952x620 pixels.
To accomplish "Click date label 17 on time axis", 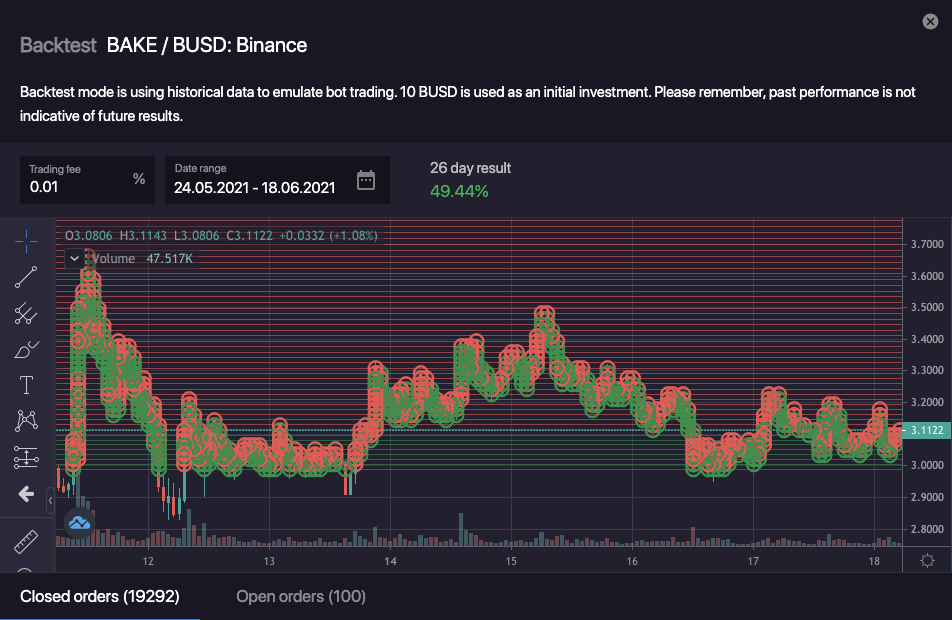I will (753, 561).
